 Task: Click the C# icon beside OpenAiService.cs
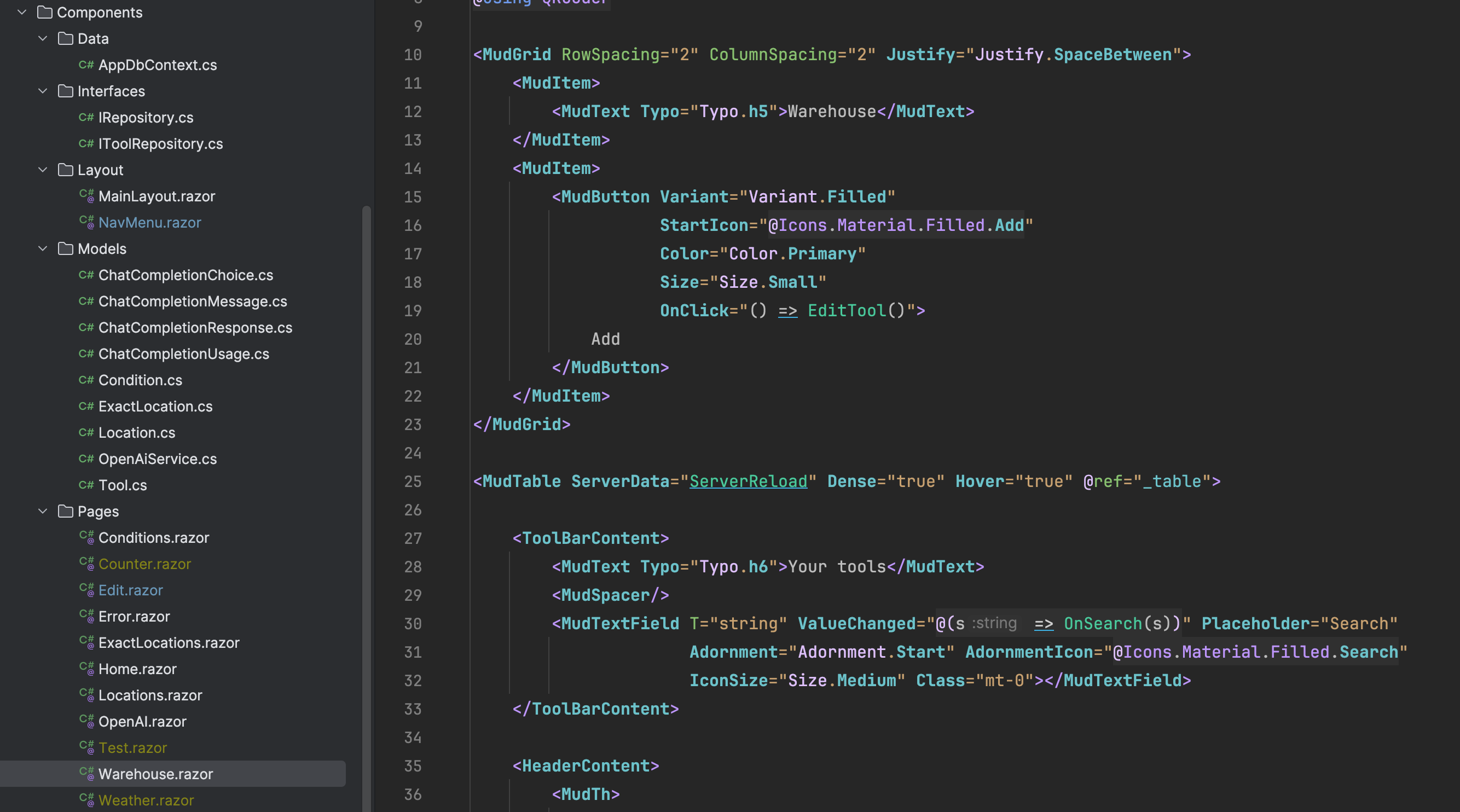pos(86,459)
